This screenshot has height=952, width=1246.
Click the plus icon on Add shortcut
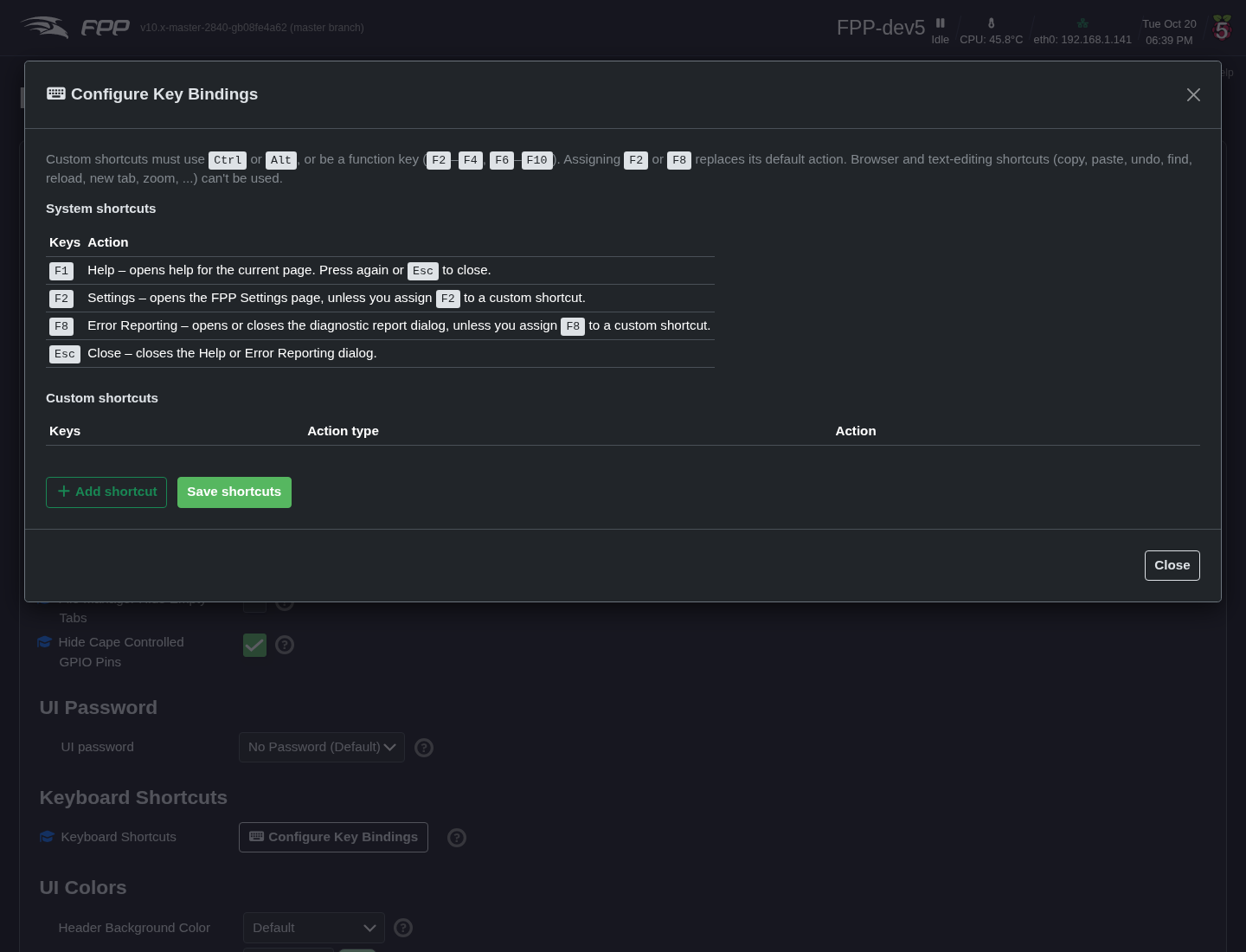pos(63,491)
